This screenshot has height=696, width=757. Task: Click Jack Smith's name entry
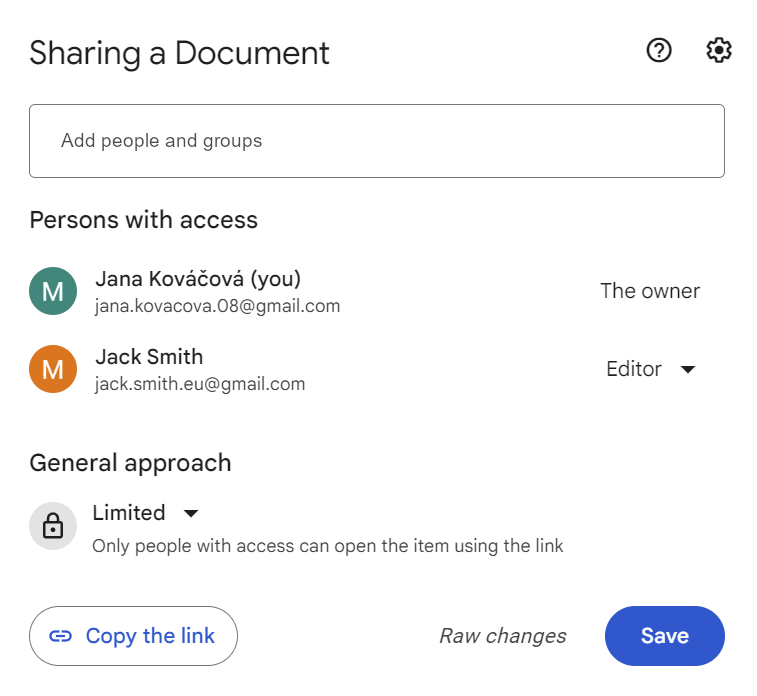coord(149,357)
